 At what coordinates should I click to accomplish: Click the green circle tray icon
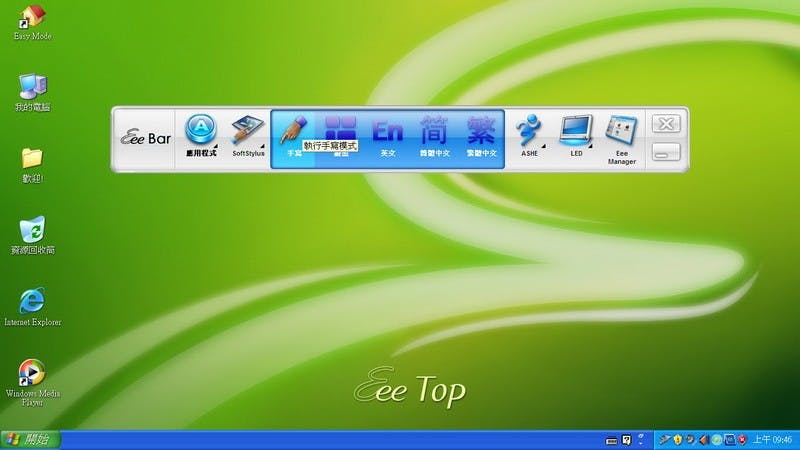point(716,440)
